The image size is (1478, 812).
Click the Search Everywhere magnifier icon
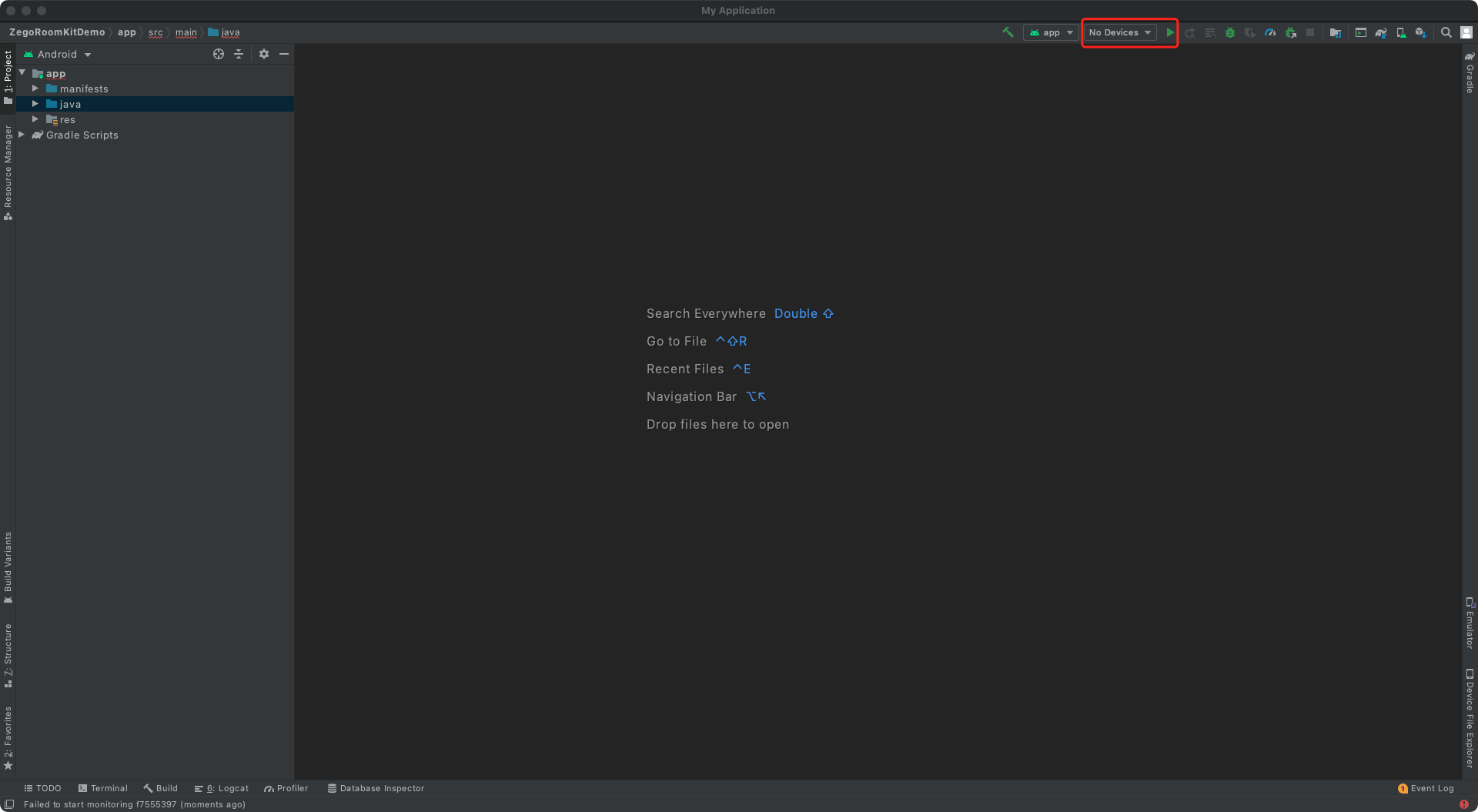click(1446, 32)
